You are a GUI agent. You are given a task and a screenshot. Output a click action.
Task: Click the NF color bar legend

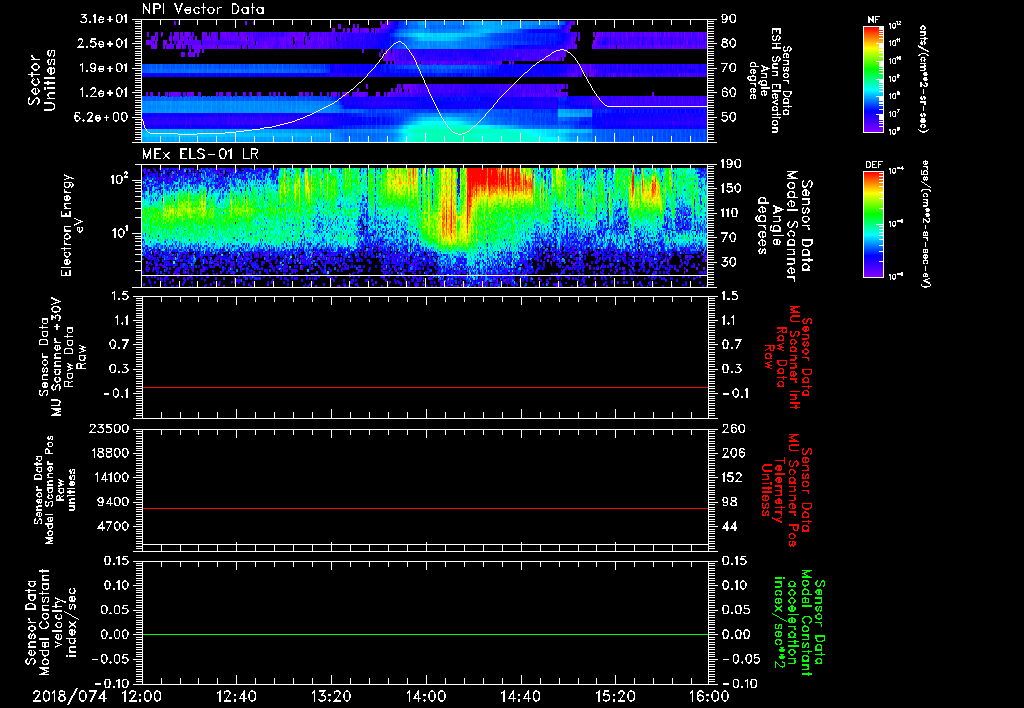point(874,78)
